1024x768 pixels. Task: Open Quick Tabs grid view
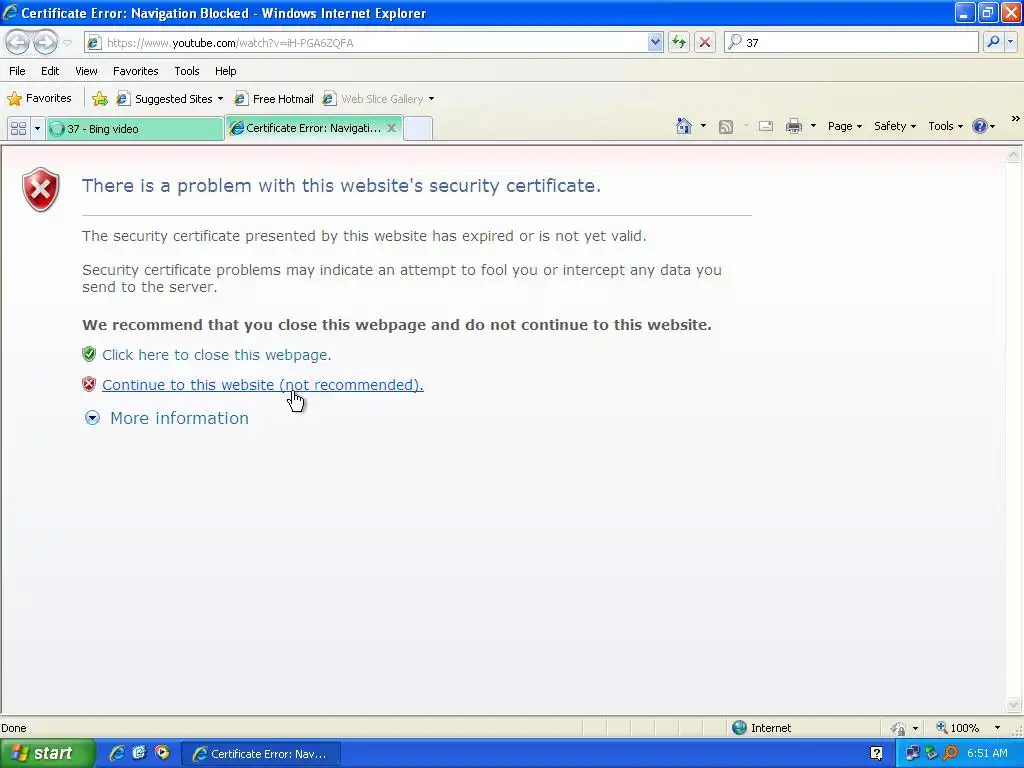tap(18, 129)
